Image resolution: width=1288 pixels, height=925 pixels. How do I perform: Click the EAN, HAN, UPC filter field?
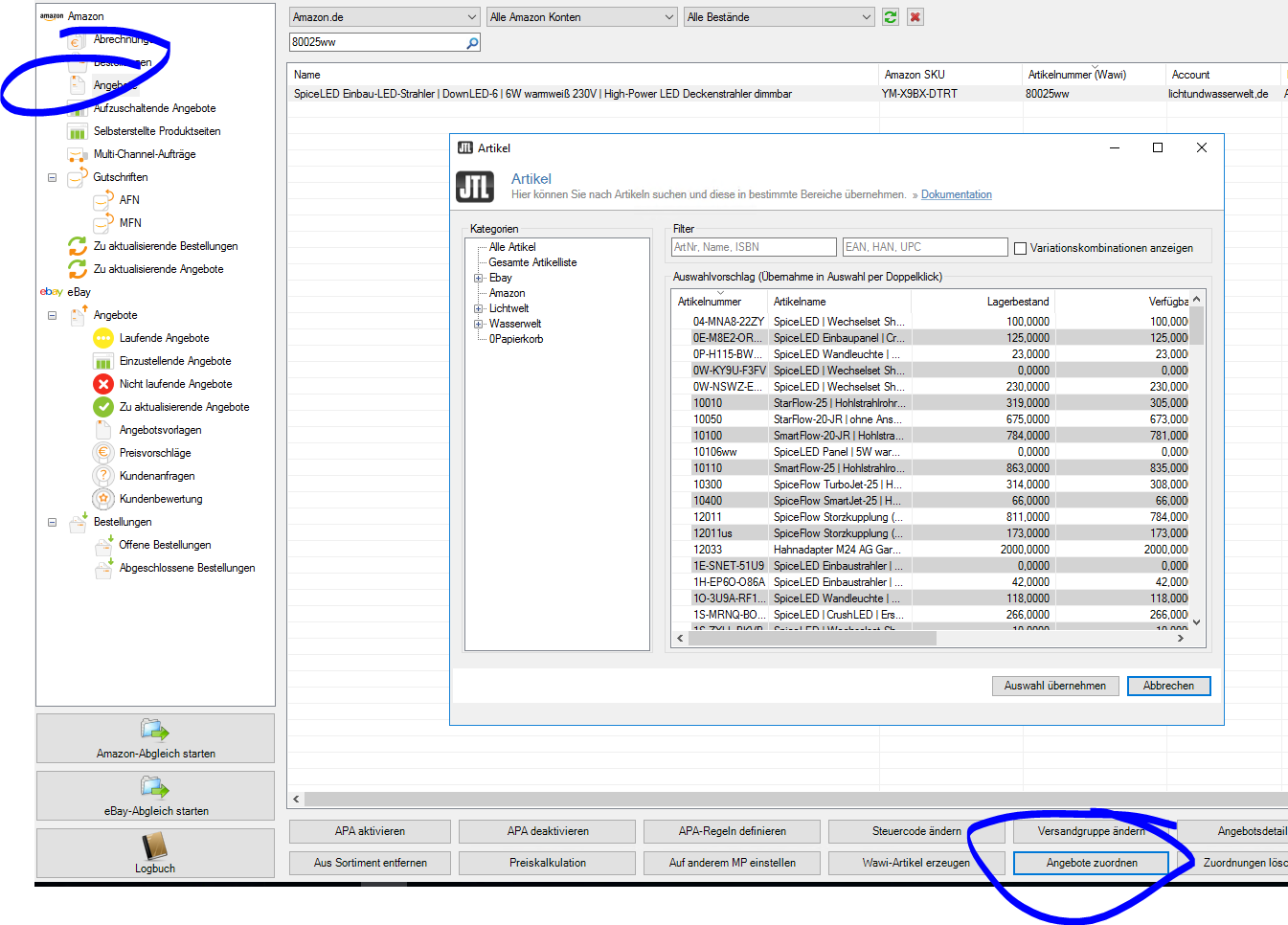[x=925, y=247]
